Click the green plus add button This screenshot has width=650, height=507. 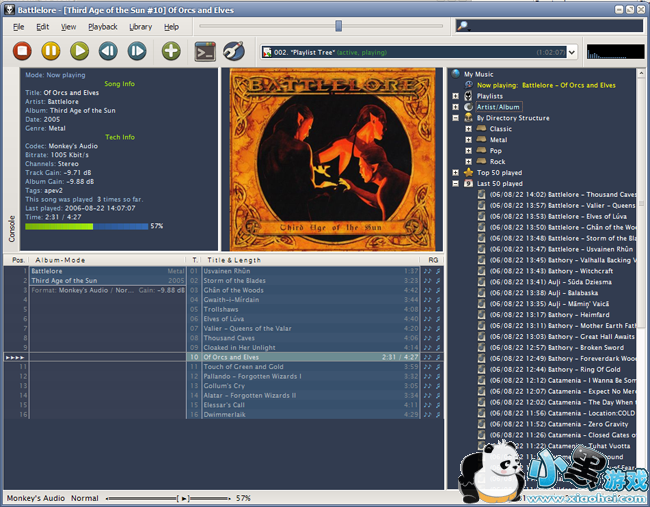(x=171, y=51)
